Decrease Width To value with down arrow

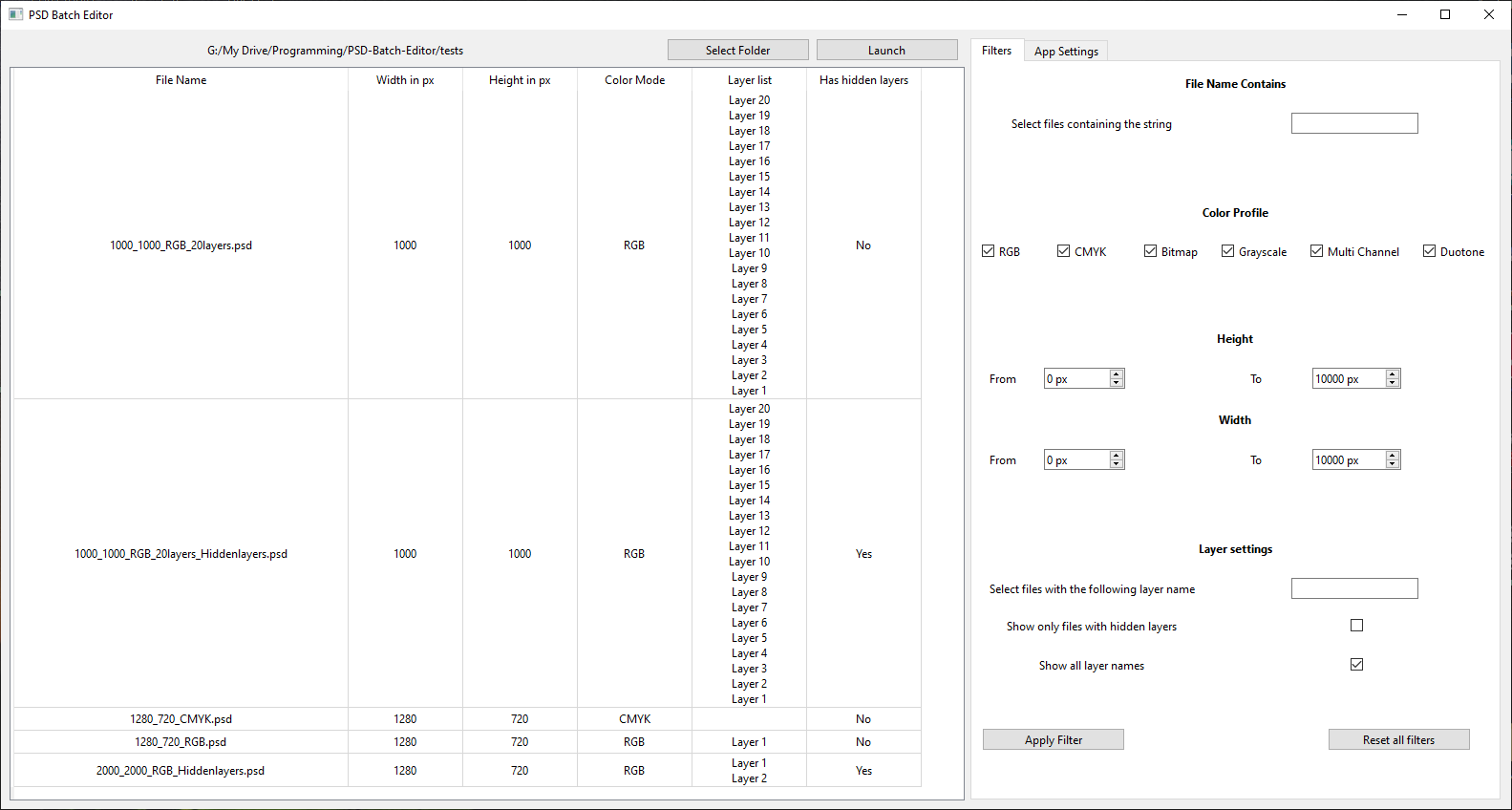[x=1393, y=464]
